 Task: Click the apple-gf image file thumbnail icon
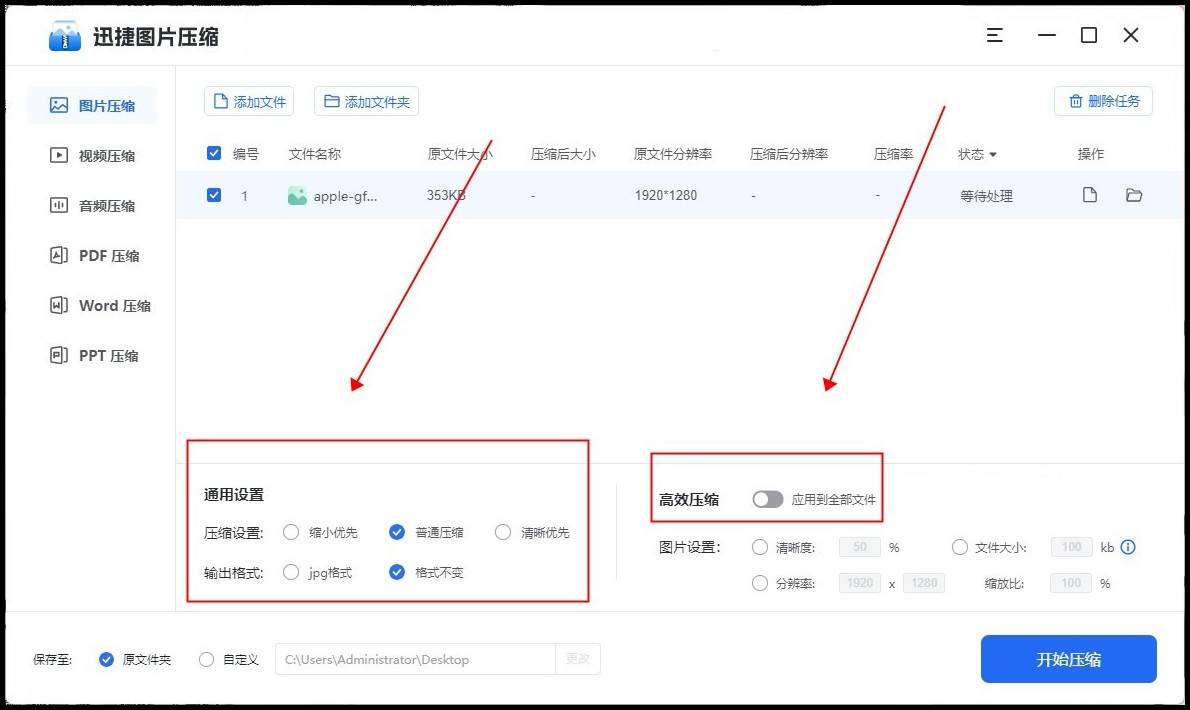tap(297, 196)
